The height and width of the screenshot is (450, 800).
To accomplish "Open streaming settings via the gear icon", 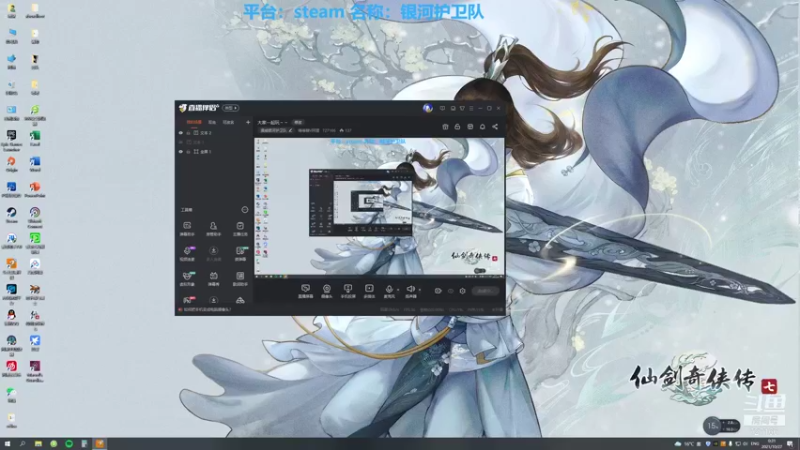I will (x=462, y=291).
